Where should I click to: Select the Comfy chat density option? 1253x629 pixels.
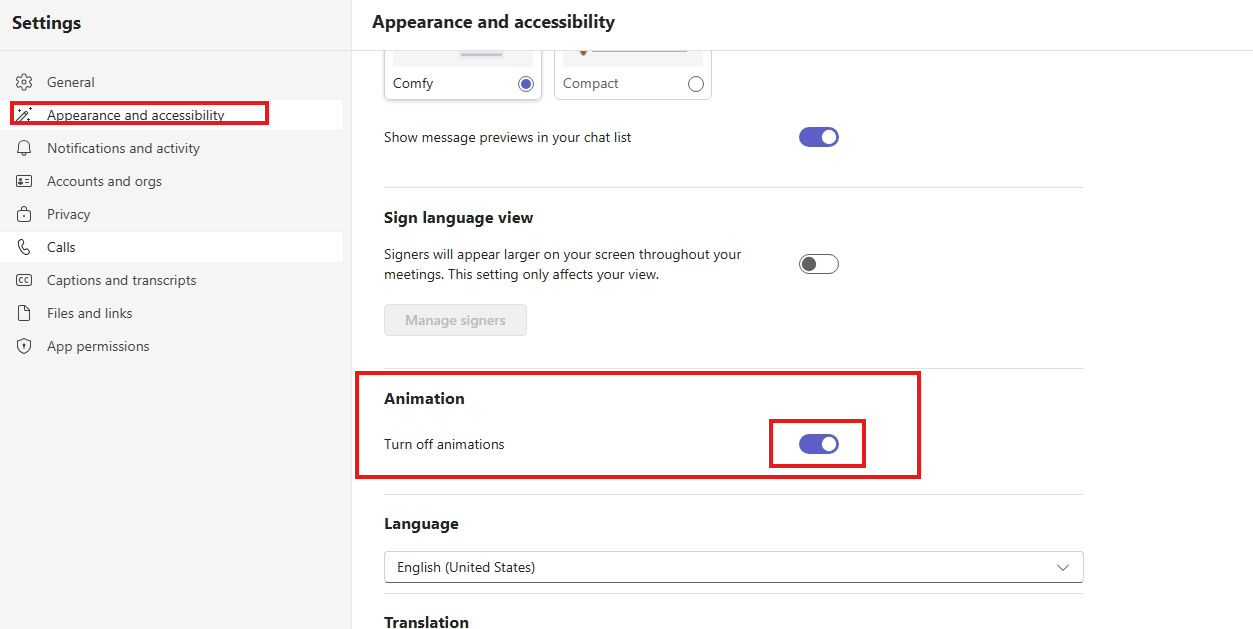526,84
